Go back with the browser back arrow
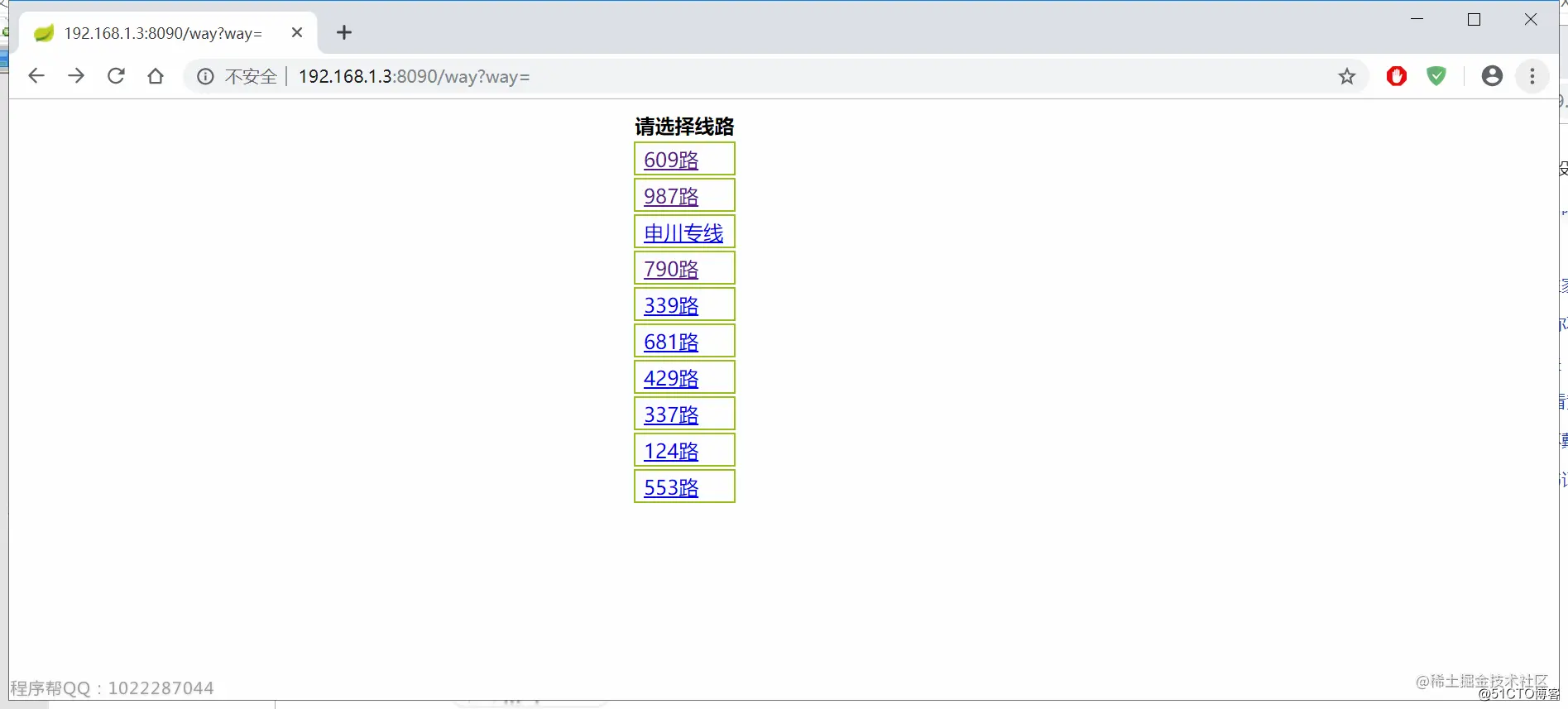This screenshot has height=709, width=1568. (x=36, y=76)
